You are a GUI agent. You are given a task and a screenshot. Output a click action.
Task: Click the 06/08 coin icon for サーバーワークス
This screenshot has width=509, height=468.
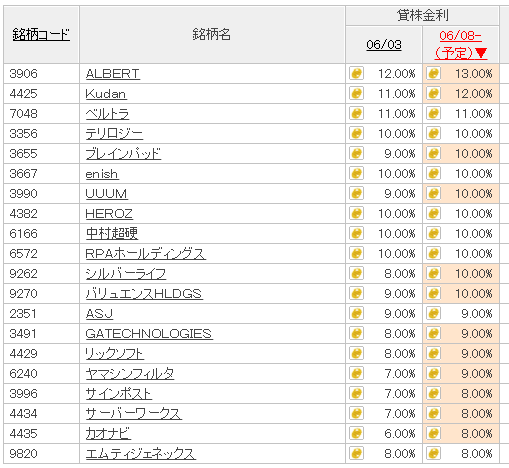[434, 413]
